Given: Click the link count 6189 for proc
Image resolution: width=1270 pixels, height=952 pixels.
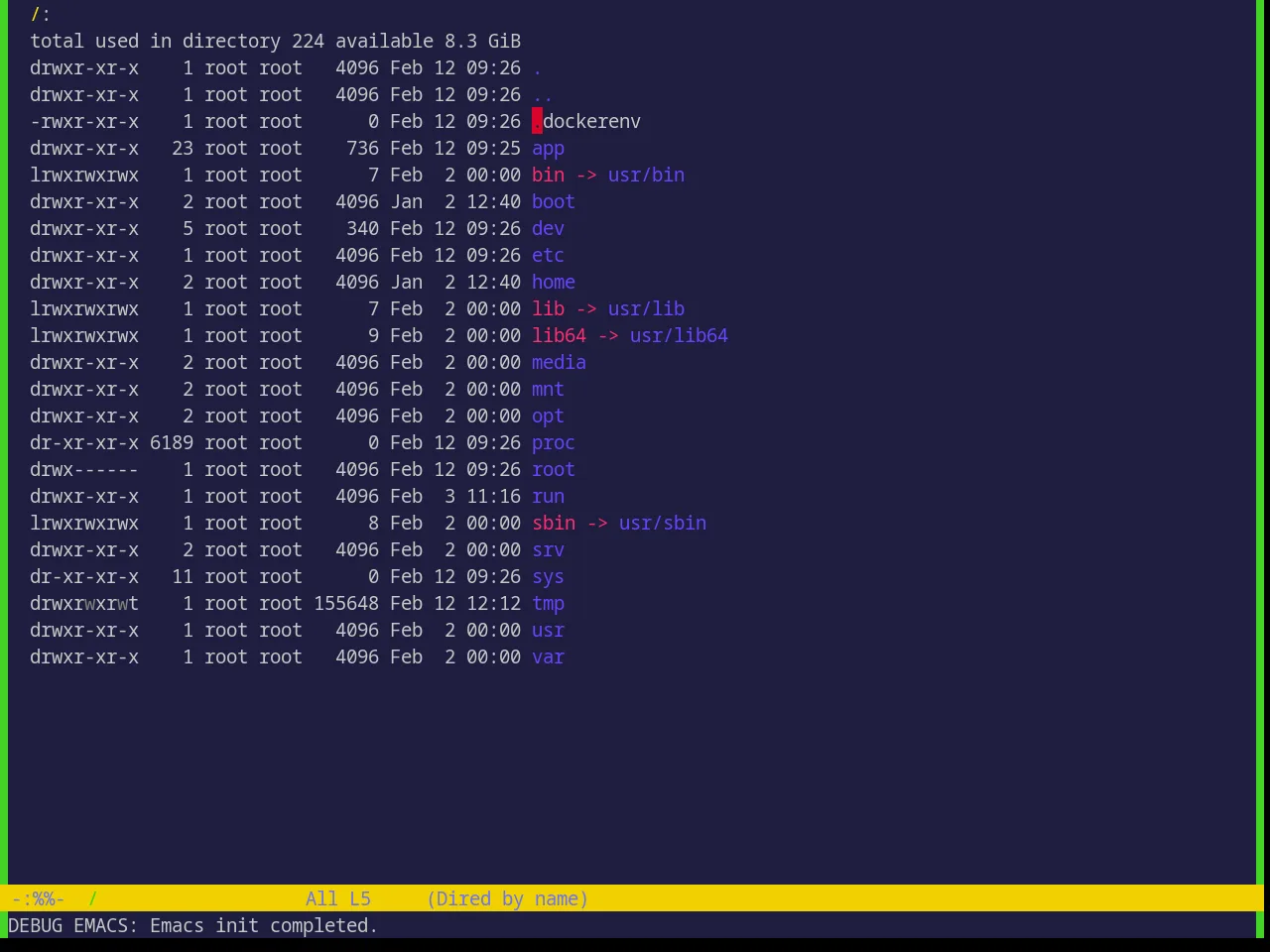Looking at the screenshot, I should click(x=172, y=443).
